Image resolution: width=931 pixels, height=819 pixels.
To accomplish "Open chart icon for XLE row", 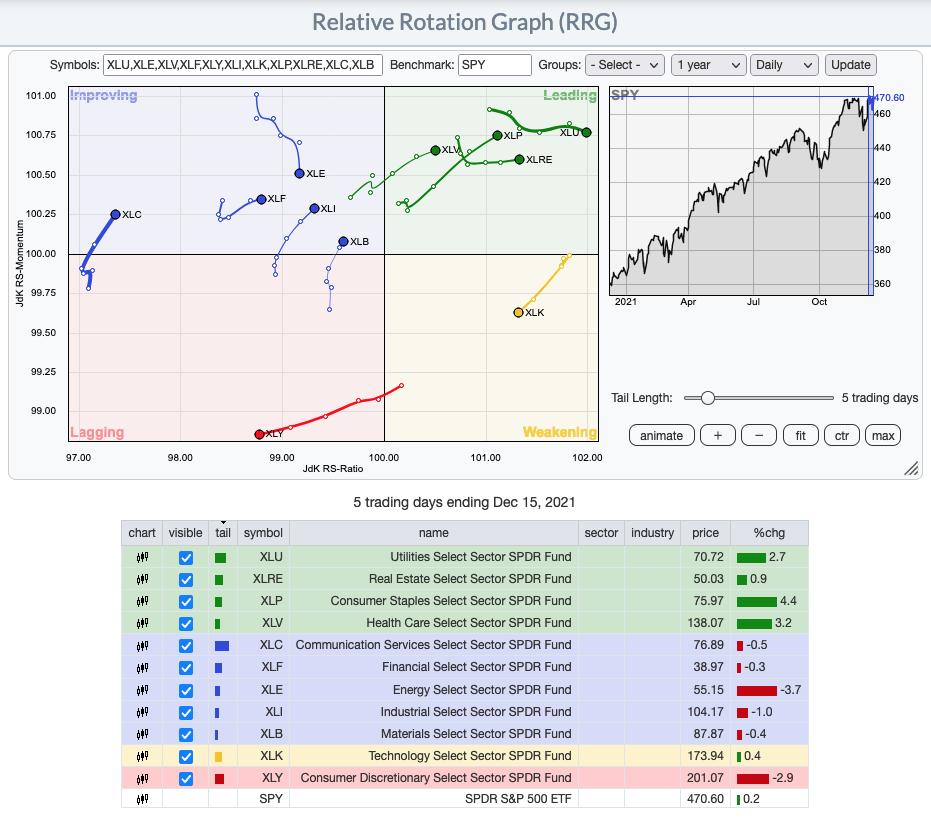I will click(142, 690).
